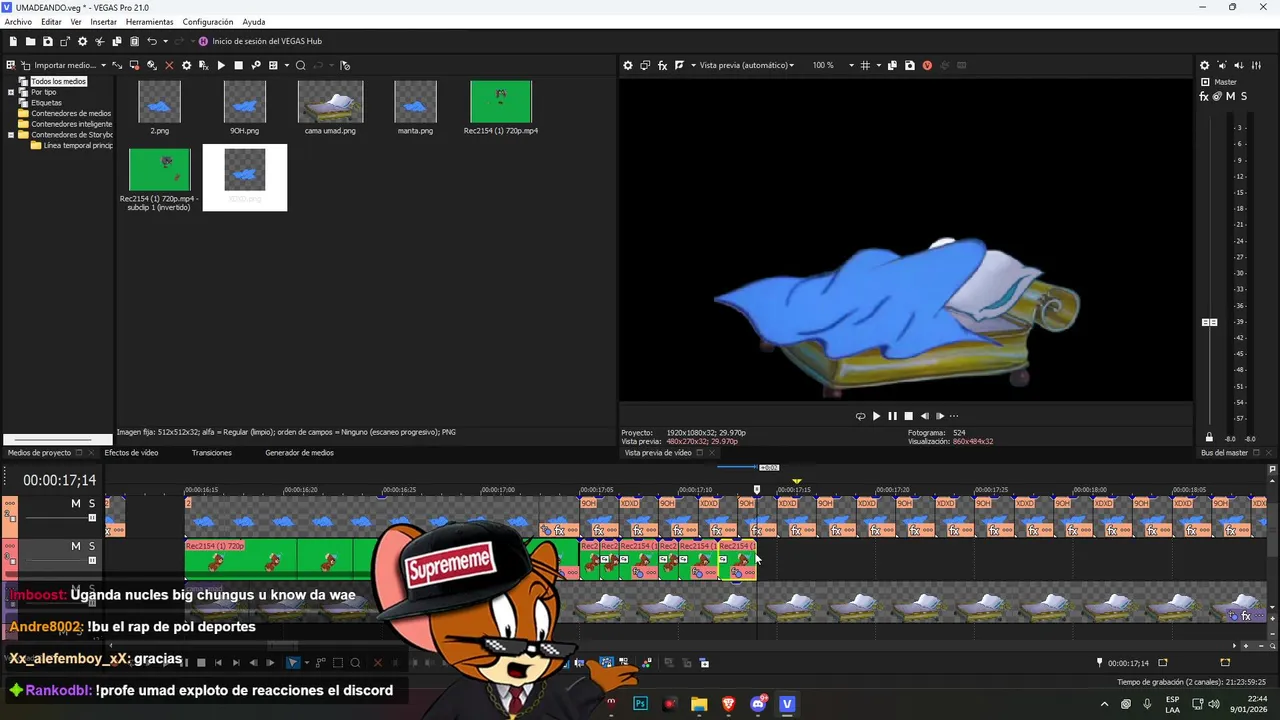1280x720 pixels.
Task: Open project properties gear in main toolbar
Action: [82, 41]
